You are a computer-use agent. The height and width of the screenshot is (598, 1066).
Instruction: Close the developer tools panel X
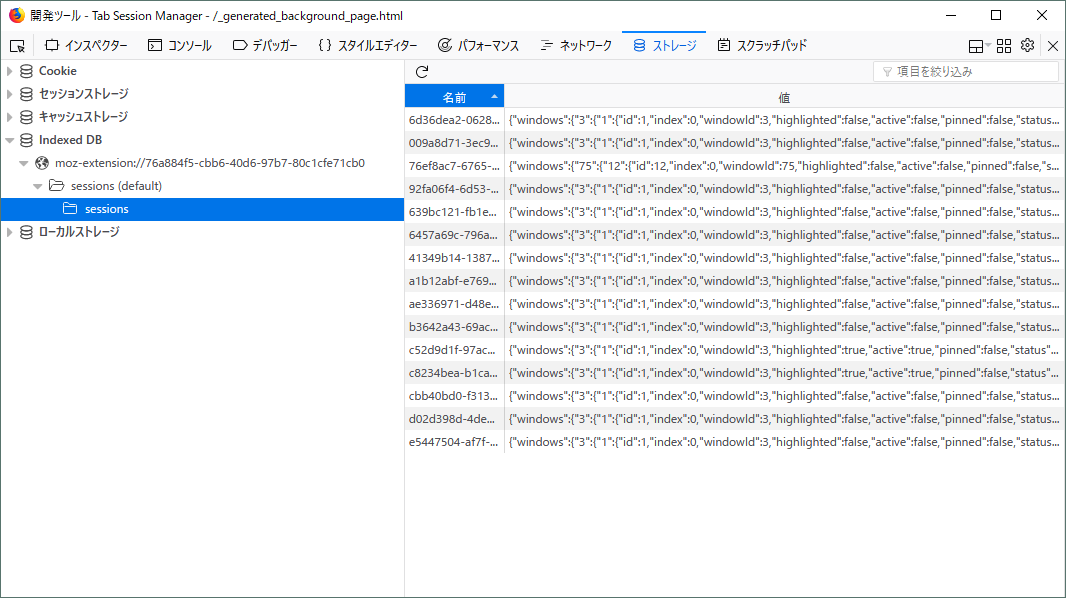(1052, 46)
